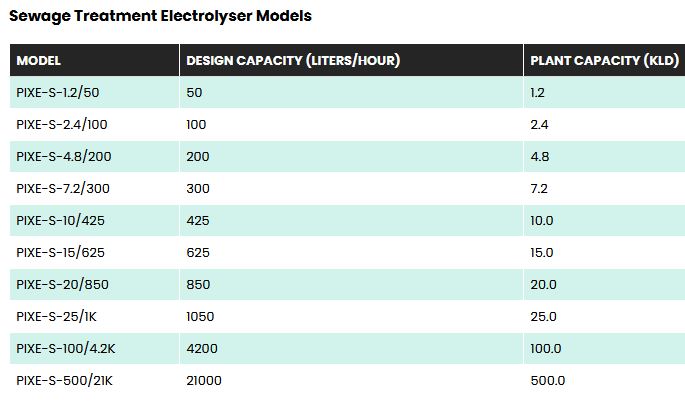
Task: Click the MODEL column header
Action: (x=39, y=60)
